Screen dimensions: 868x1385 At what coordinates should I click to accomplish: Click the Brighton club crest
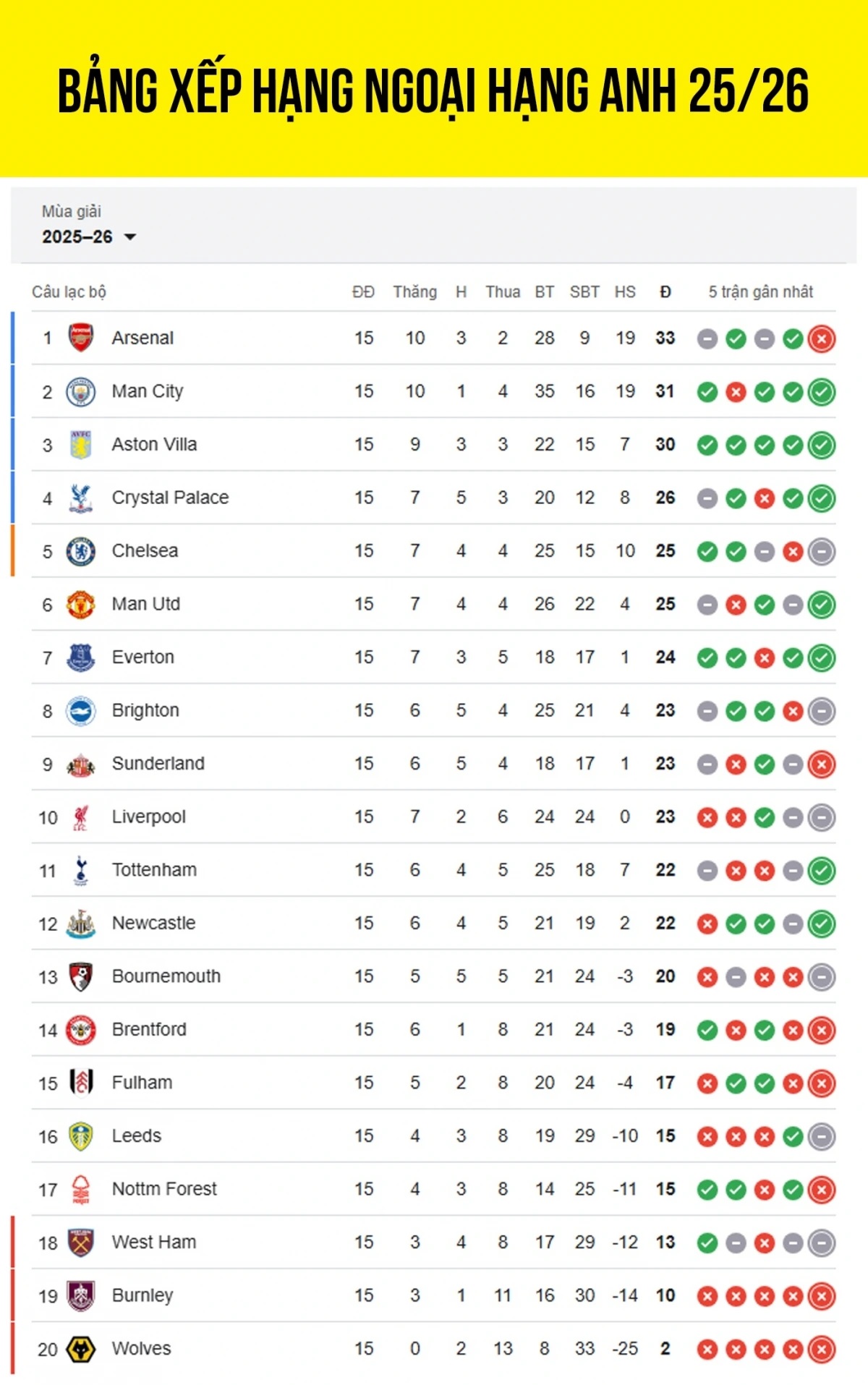click(81, 711)
